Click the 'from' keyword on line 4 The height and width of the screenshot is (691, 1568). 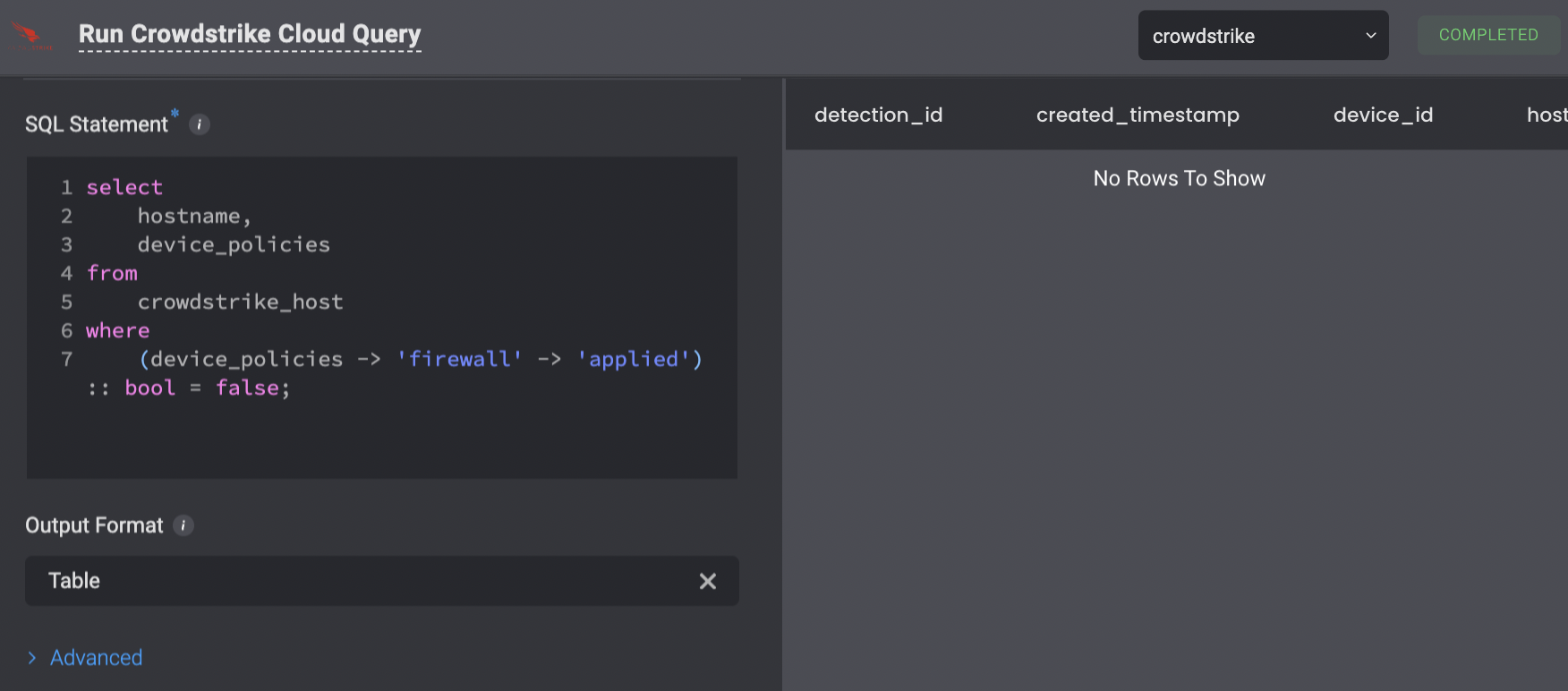[112, 273]
